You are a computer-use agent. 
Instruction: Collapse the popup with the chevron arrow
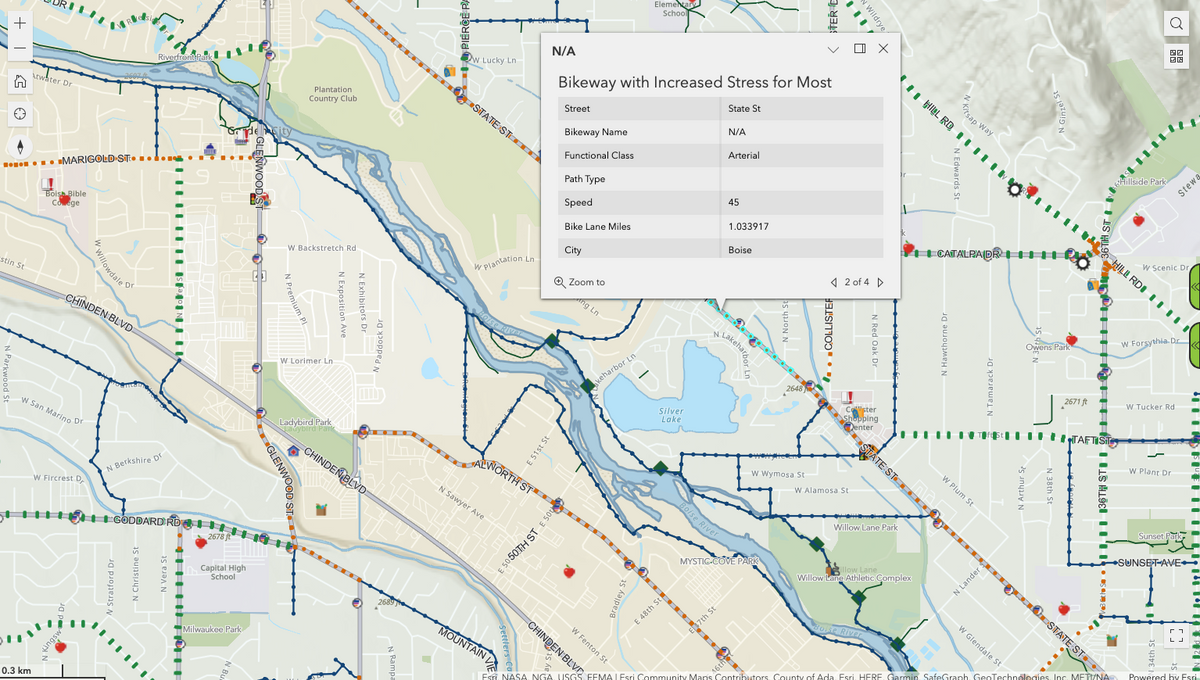point(834,48)
